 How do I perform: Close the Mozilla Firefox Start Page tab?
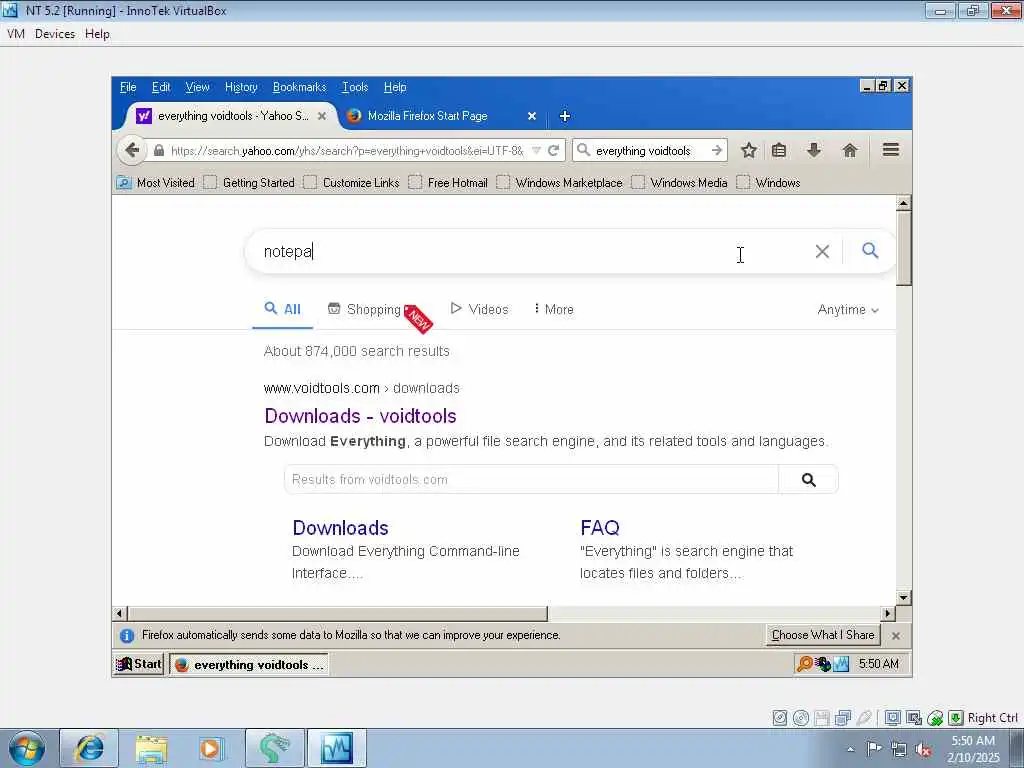pyautogui.click(x=532, y=116)
